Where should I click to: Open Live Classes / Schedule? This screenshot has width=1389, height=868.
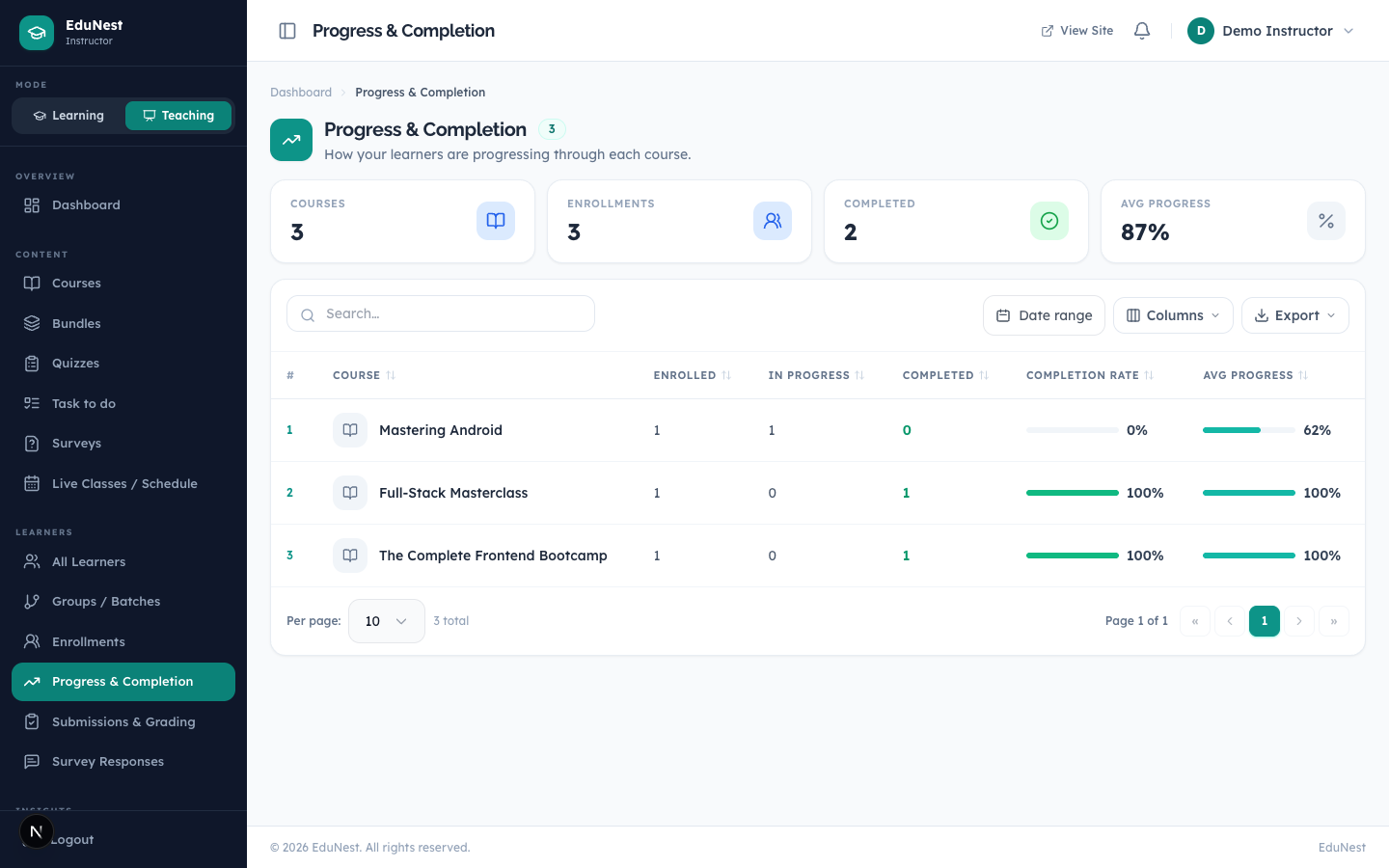click(x=123, y=484)
